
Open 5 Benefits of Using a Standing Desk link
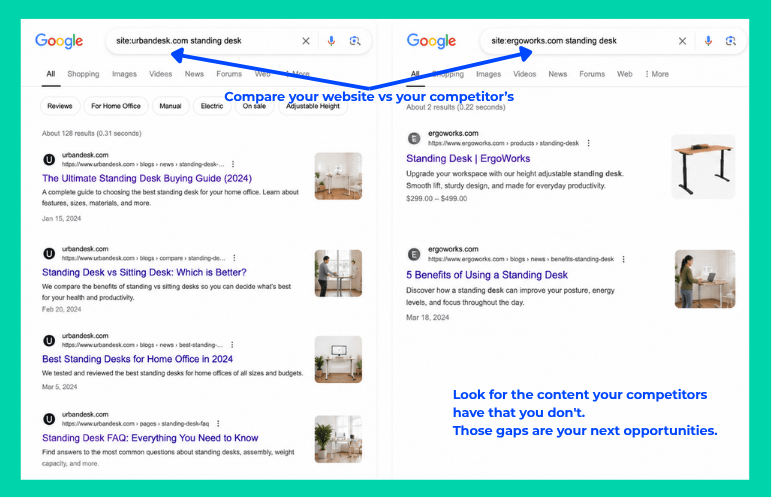coord(486,275)
